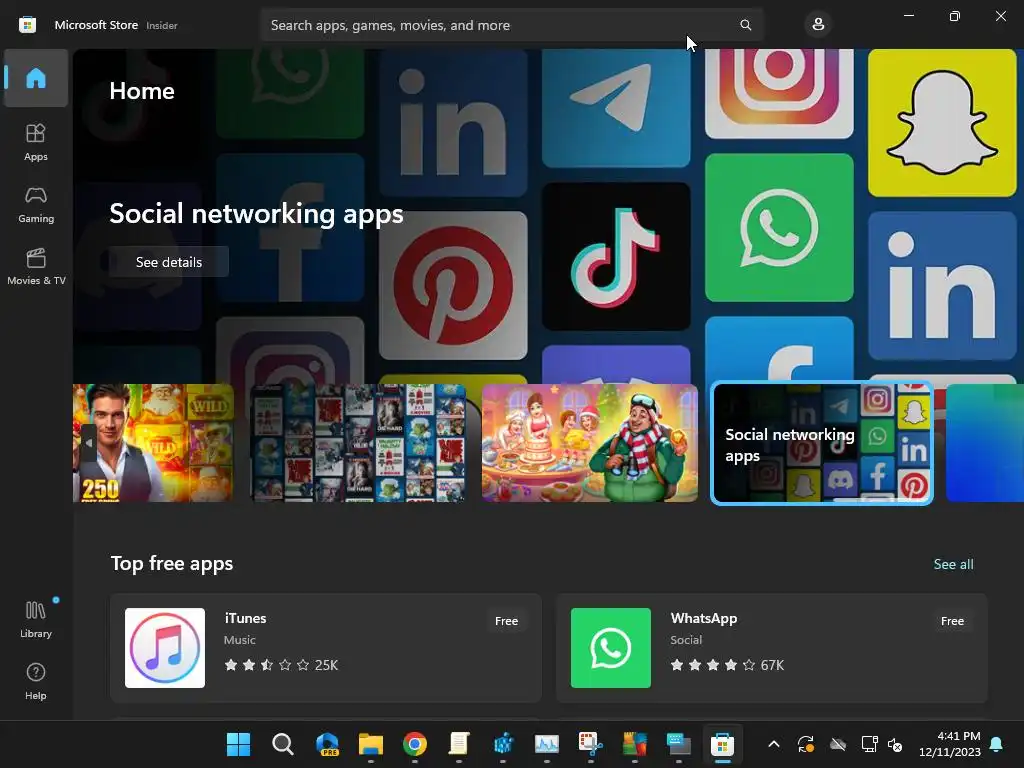The height and width of the screenshot is (768, 1024).
Task: Open the Gaming section
Action: pos(36,204)
